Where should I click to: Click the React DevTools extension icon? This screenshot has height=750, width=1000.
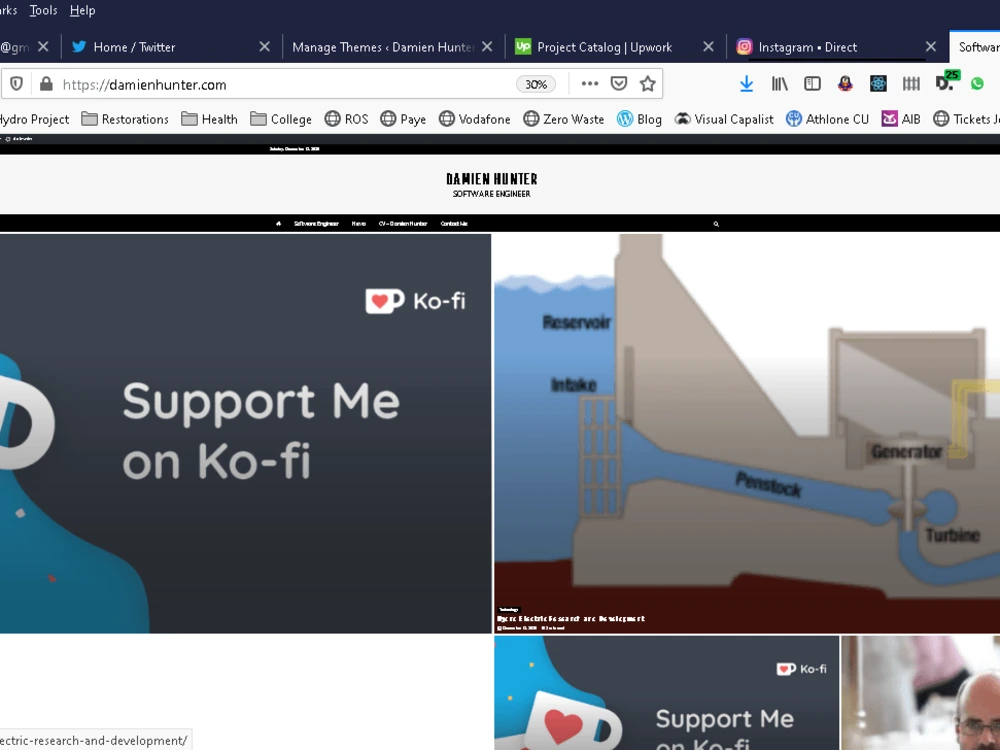pos(878,84)
